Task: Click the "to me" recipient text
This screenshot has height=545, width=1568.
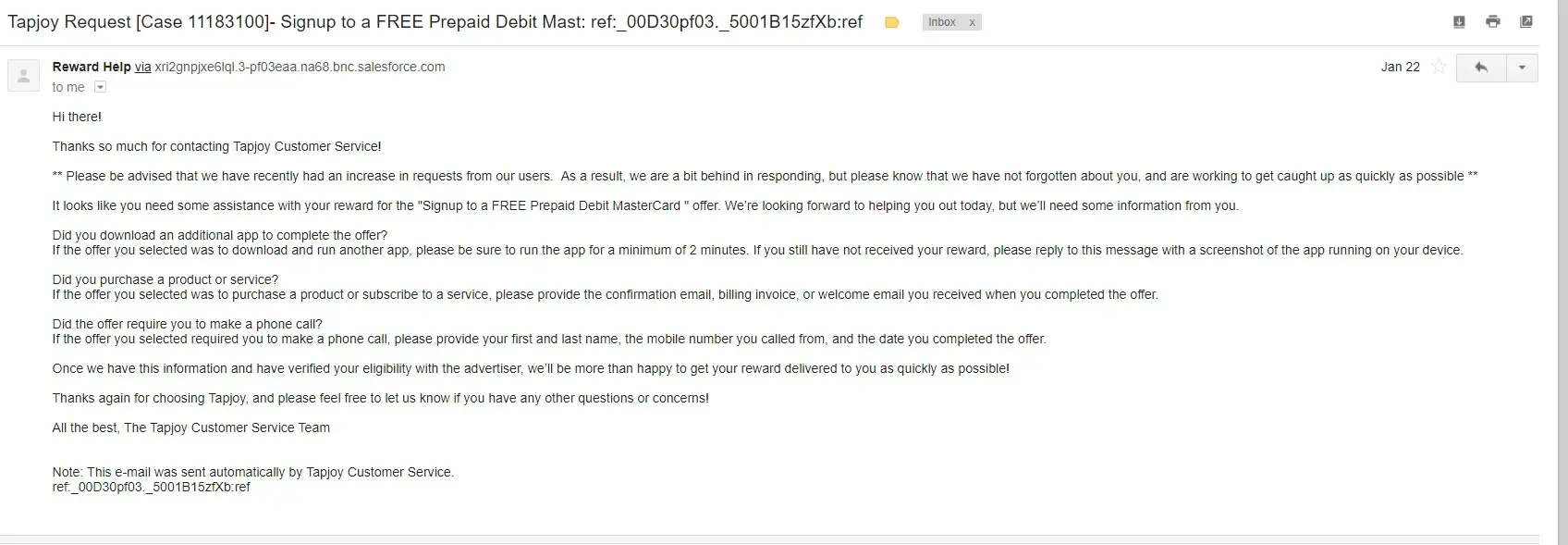Action: [x=68, y=87]
